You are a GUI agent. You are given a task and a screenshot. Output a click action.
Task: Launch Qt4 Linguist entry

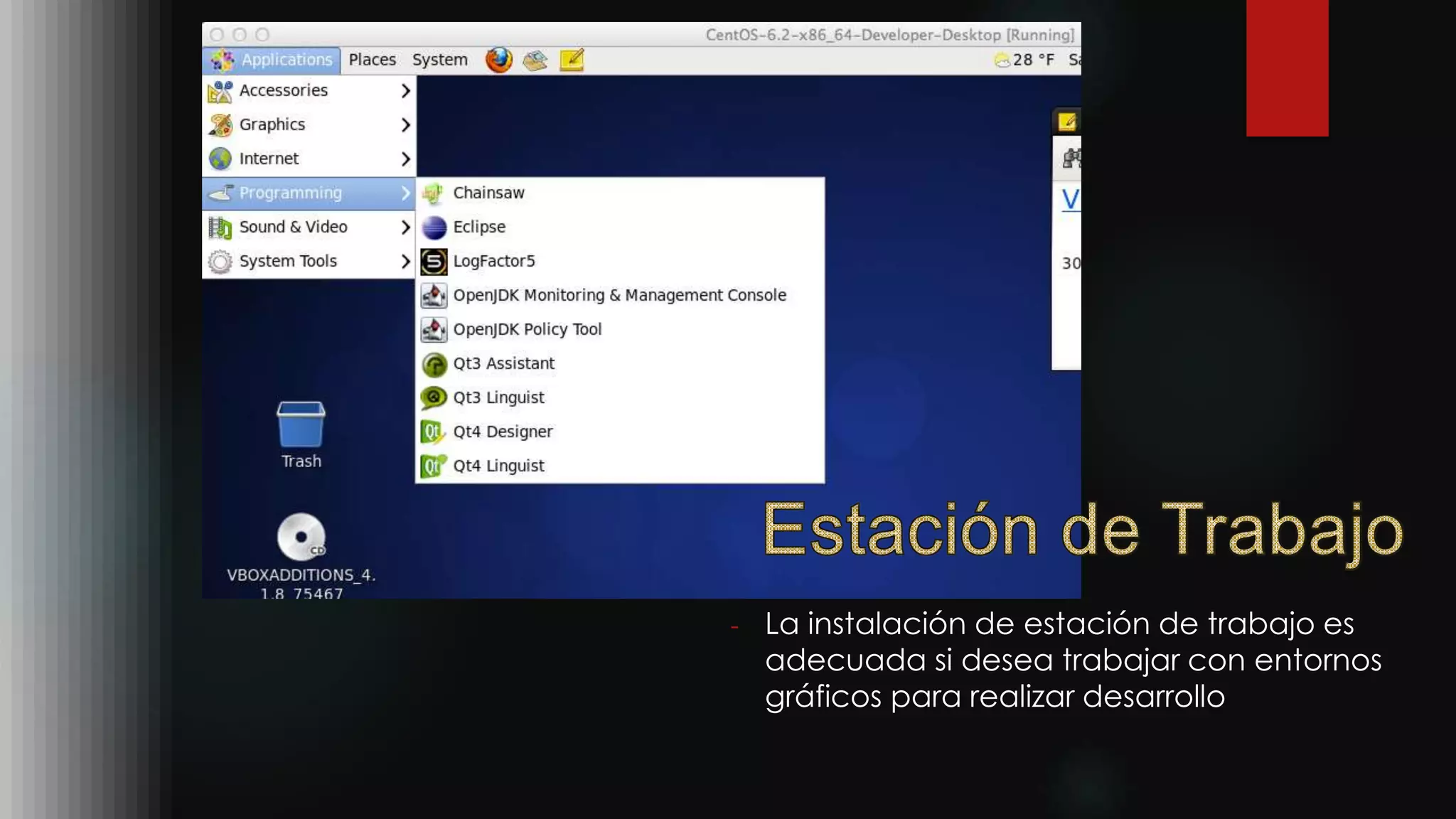click(x=620, y=466)
